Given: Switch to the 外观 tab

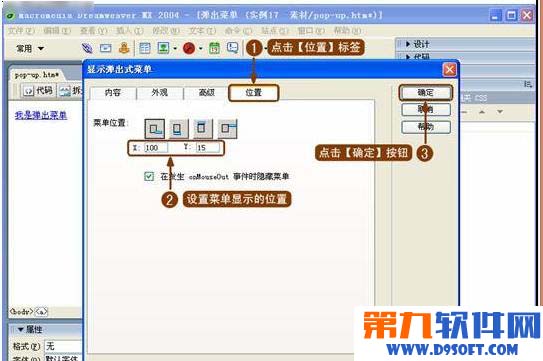Looking at the screenshot, I should [160, 93].
